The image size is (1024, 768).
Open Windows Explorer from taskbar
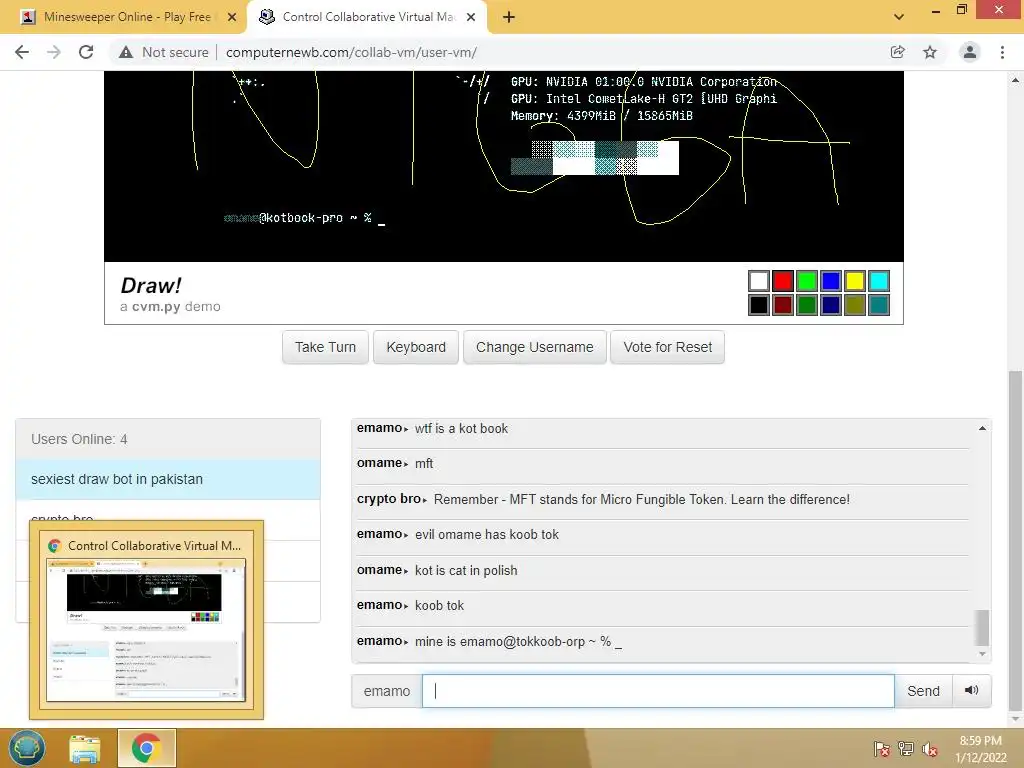pos(85,748)
